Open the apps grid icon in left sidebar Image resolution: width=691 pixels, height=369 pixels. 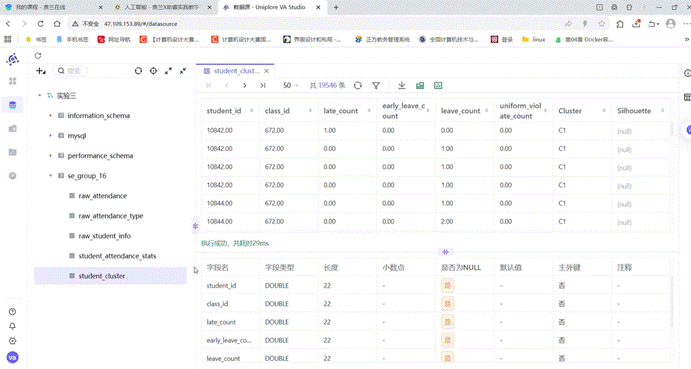pyautogui.click(x=12, y=81)
